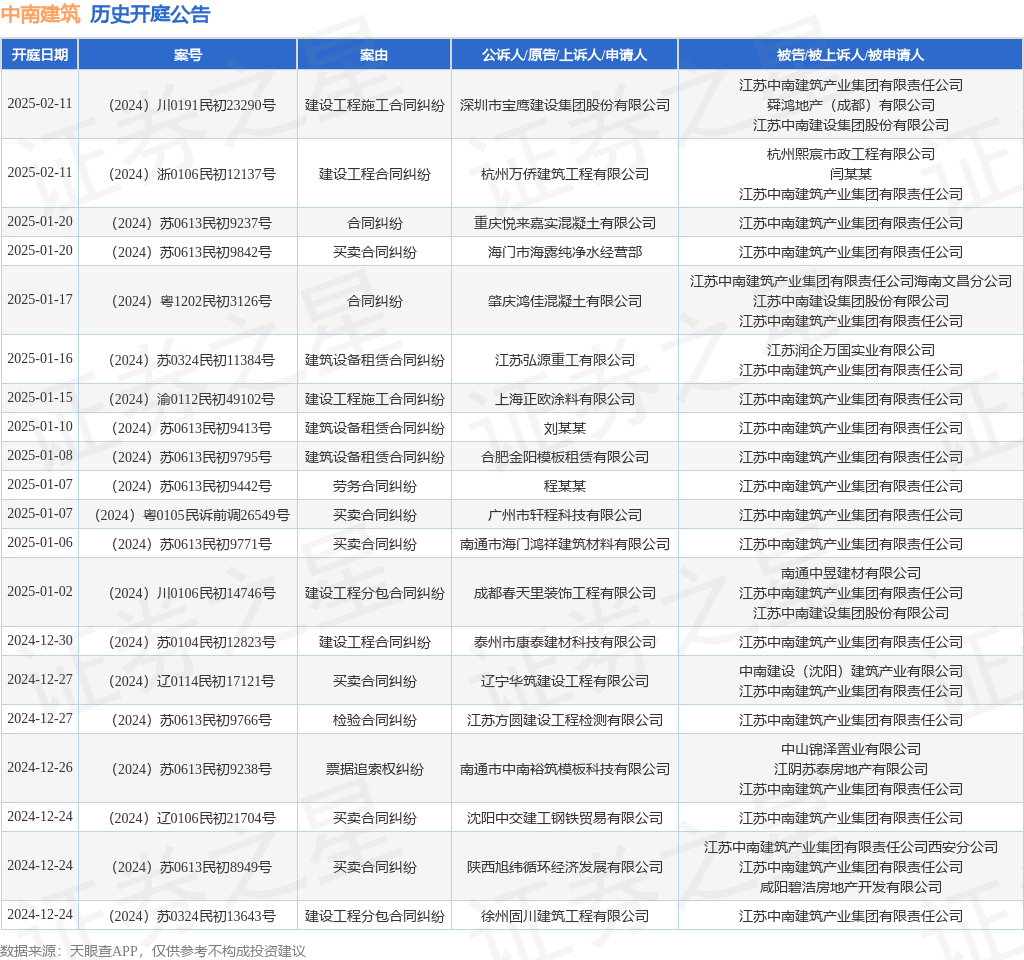
Task: Click plaintiff 南通市中南裕筑模板科技有限公司
Action: pos(565,769)
